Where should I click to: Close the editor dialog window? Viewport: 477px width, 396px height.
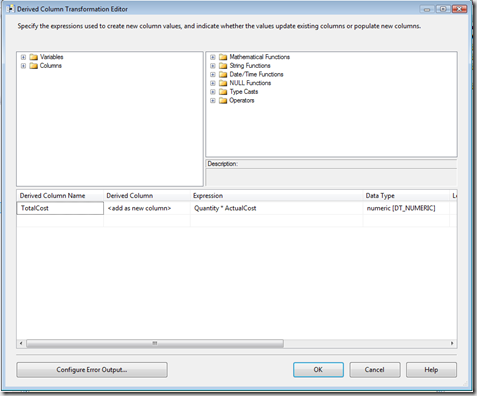459,9
